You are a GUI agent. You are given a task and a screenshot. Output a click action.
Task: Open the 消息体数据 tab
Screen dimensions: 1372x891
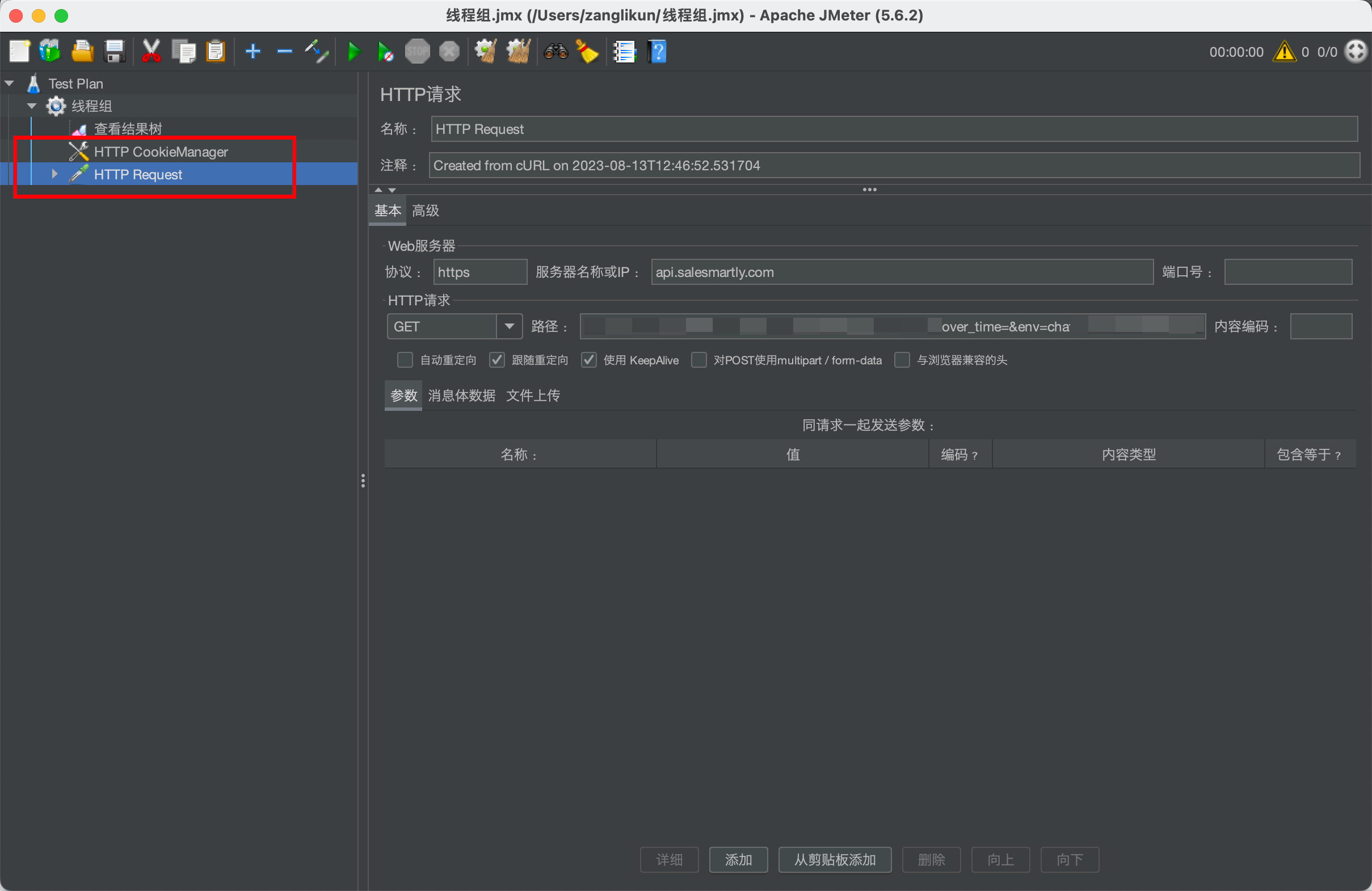[461, 396]
